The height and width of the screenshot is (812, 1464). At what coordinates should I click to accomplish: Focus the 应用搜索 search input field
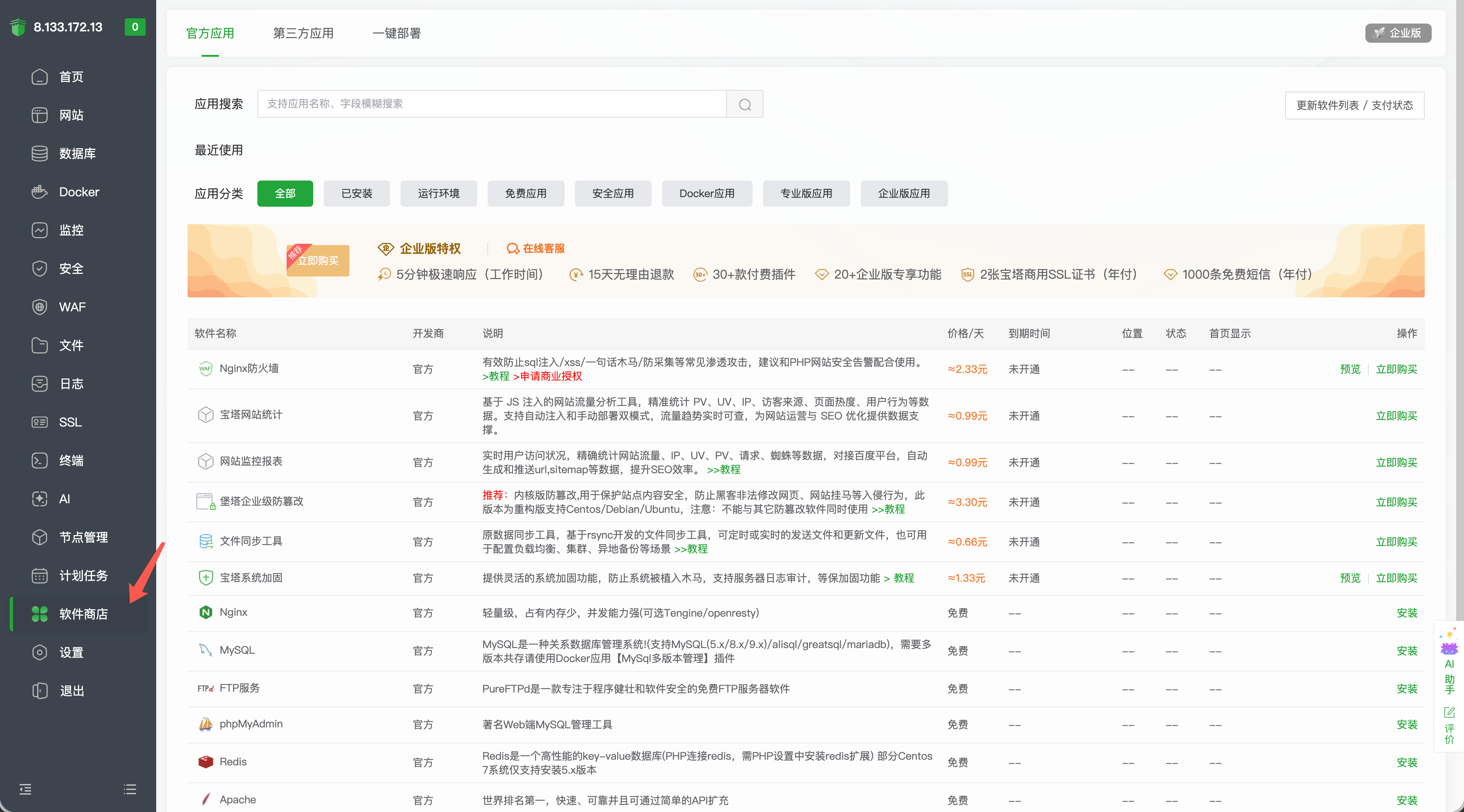(492, 104)
